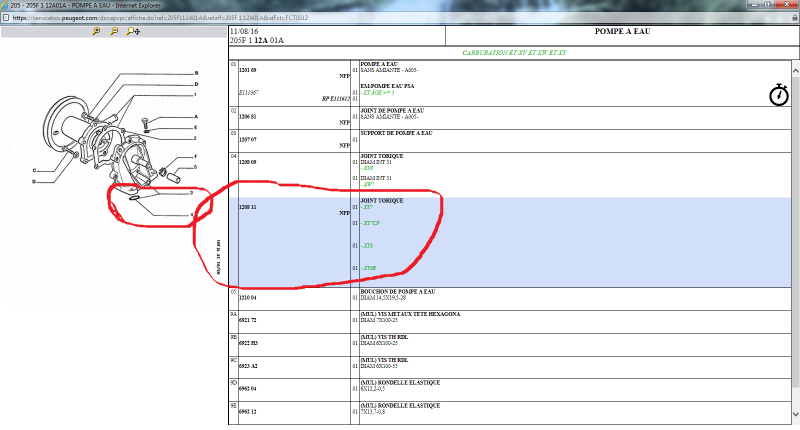Select callout 3 on the diagram
The width and height of the screenshot is (800, 430).
click(191, 193)
